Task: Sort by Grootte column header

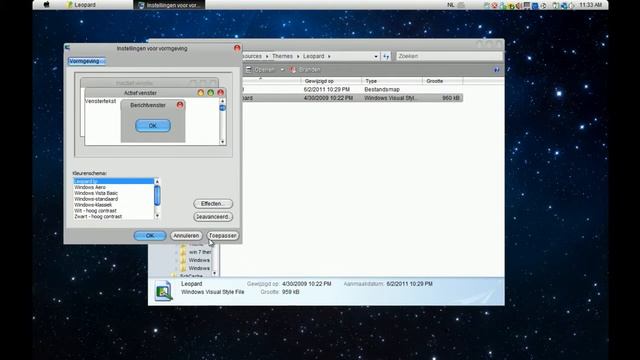Action: click(x=442, y=81)
